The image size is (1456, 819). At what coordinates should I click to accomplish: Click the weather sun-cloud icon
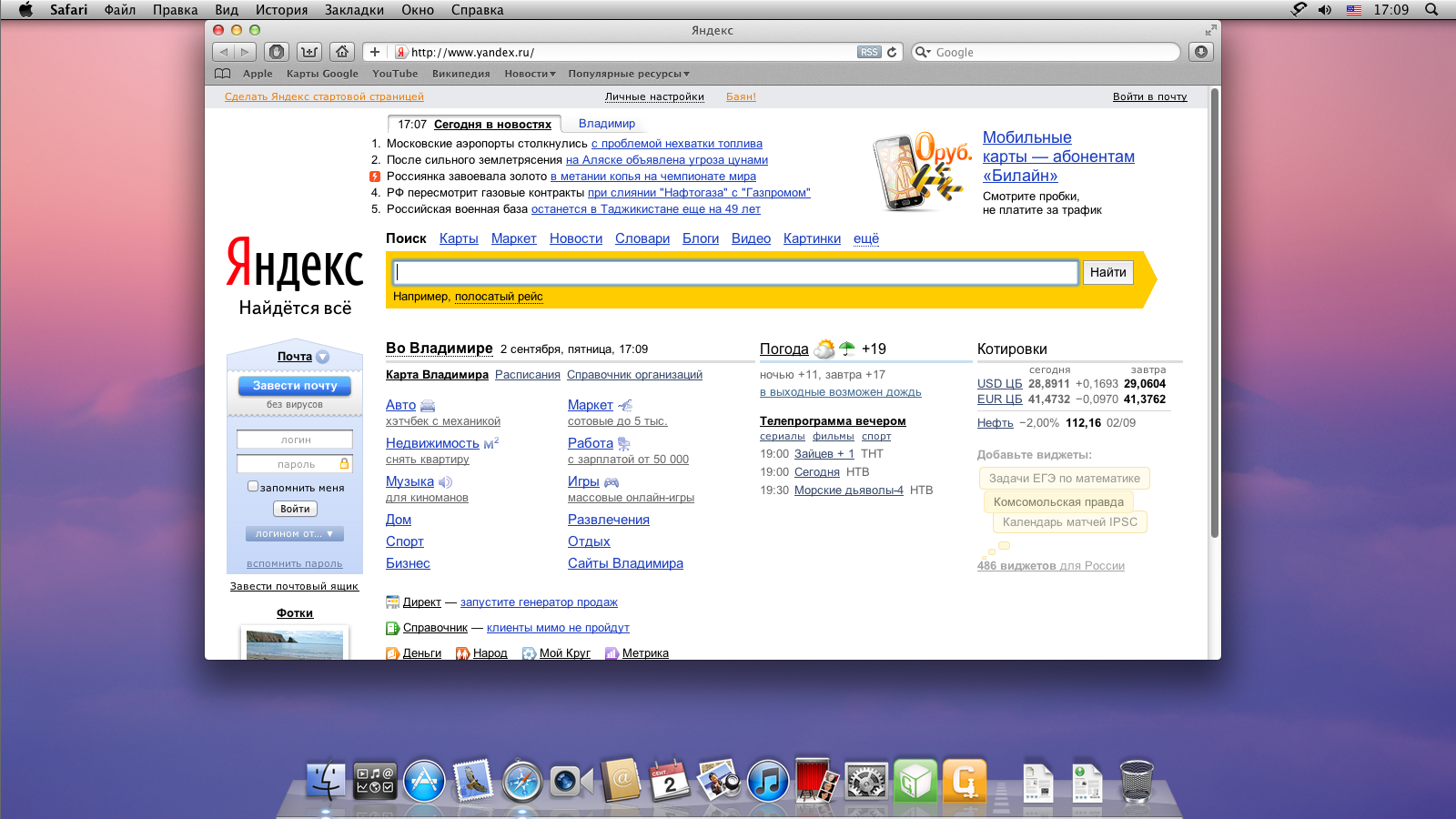(824, 349)
